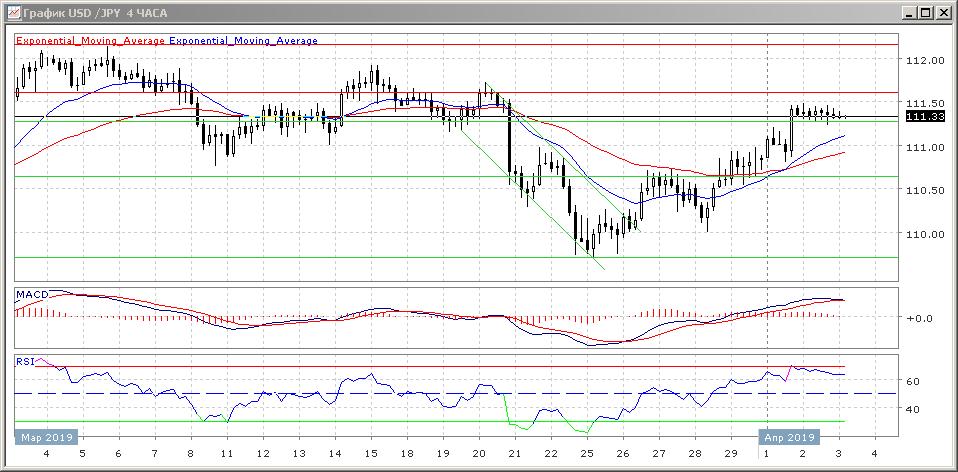Select the blue Exponential_Moving_Average legend label
The height and width of the screenshot is (472, 958).
[244, 41]
